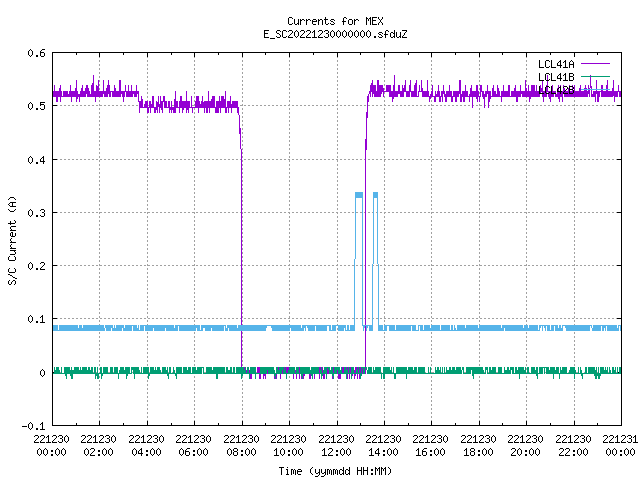Click the LCL41B legend label

coord(556,77)
